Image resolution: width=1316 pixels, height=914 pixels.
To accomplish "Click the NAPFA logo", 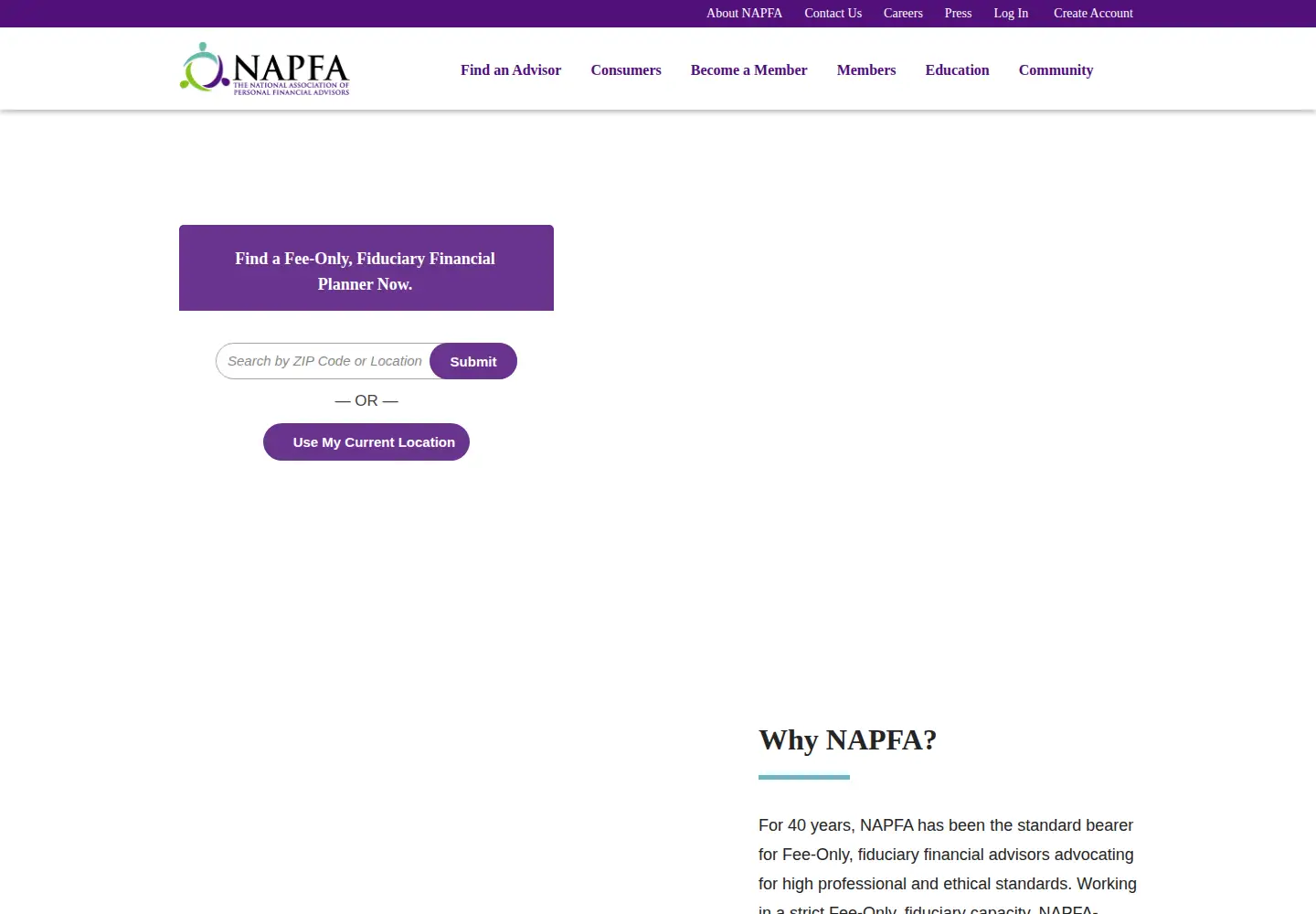I will tap(264, 69).
